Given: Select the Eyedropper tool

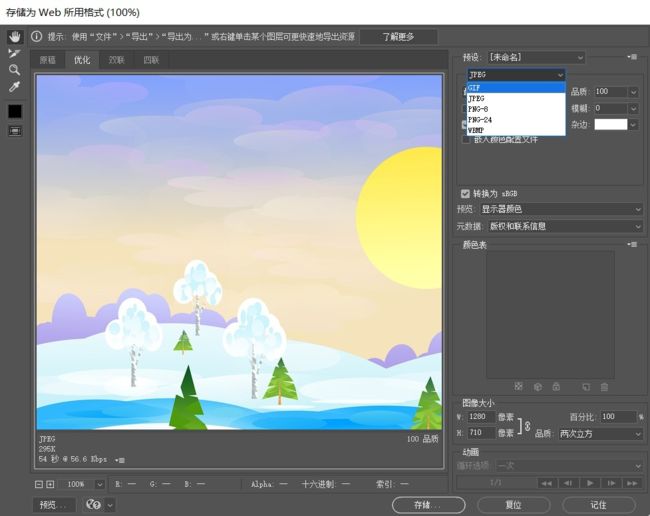Looking at the screenshot, I should pyautogui.click(x=15, y=87).
